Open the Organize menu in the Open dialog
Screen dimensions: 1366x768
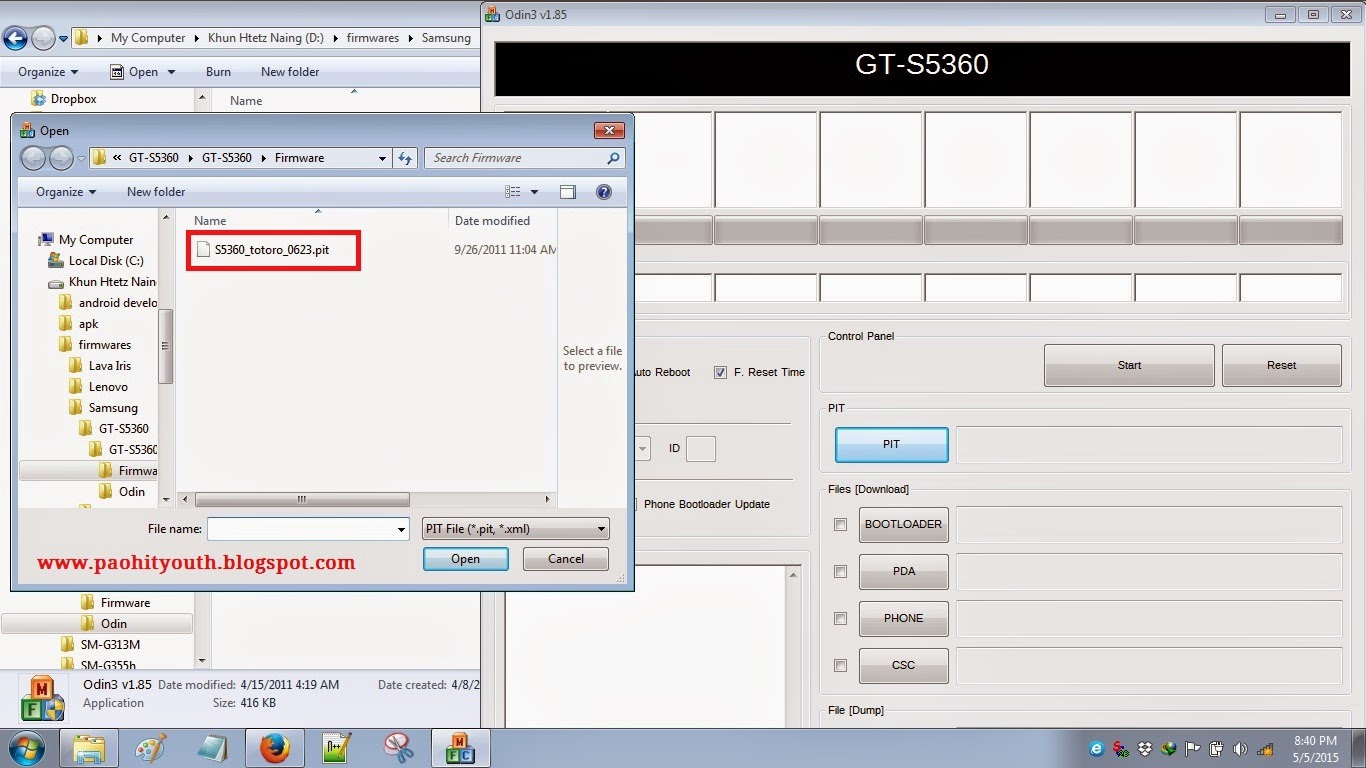[66, 192]
